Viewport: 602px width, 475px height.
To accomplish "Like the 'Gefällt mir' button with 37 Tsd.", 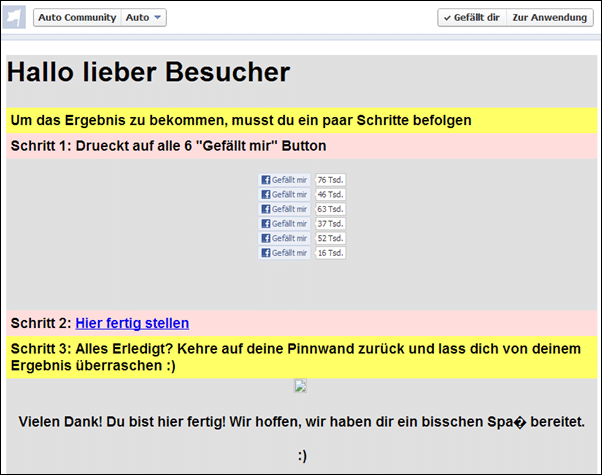I will 284,223.
